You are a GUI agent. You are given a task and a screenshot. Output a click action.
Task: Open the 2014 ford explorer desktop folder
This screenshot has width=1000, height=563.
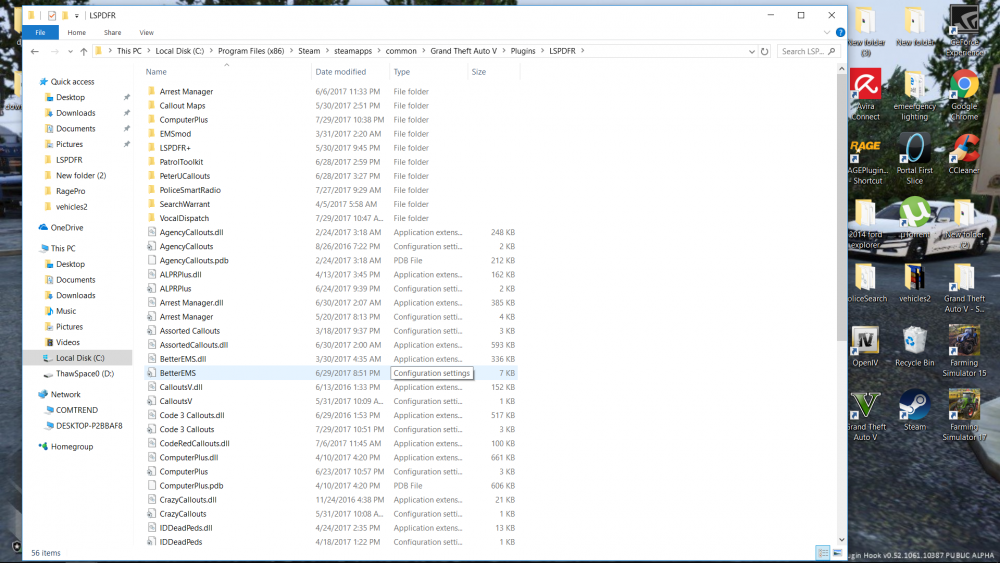click(x=865, y=223)
